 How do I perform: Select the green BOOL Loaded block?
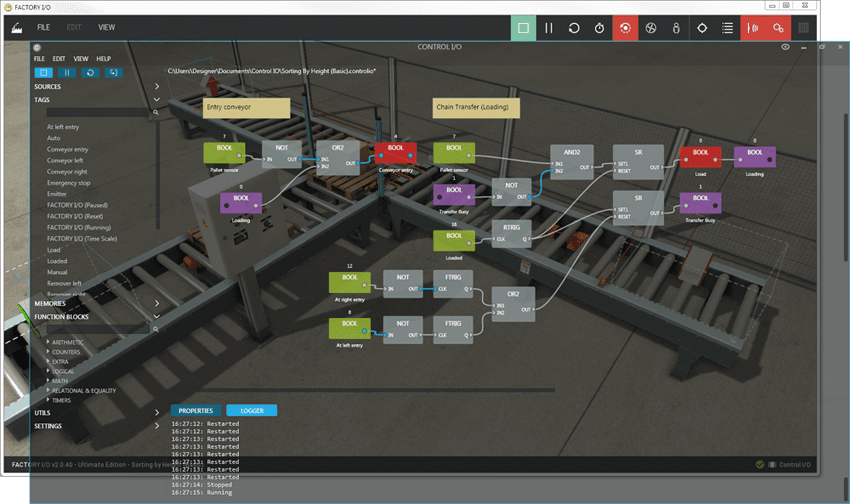tap(454, 241)
